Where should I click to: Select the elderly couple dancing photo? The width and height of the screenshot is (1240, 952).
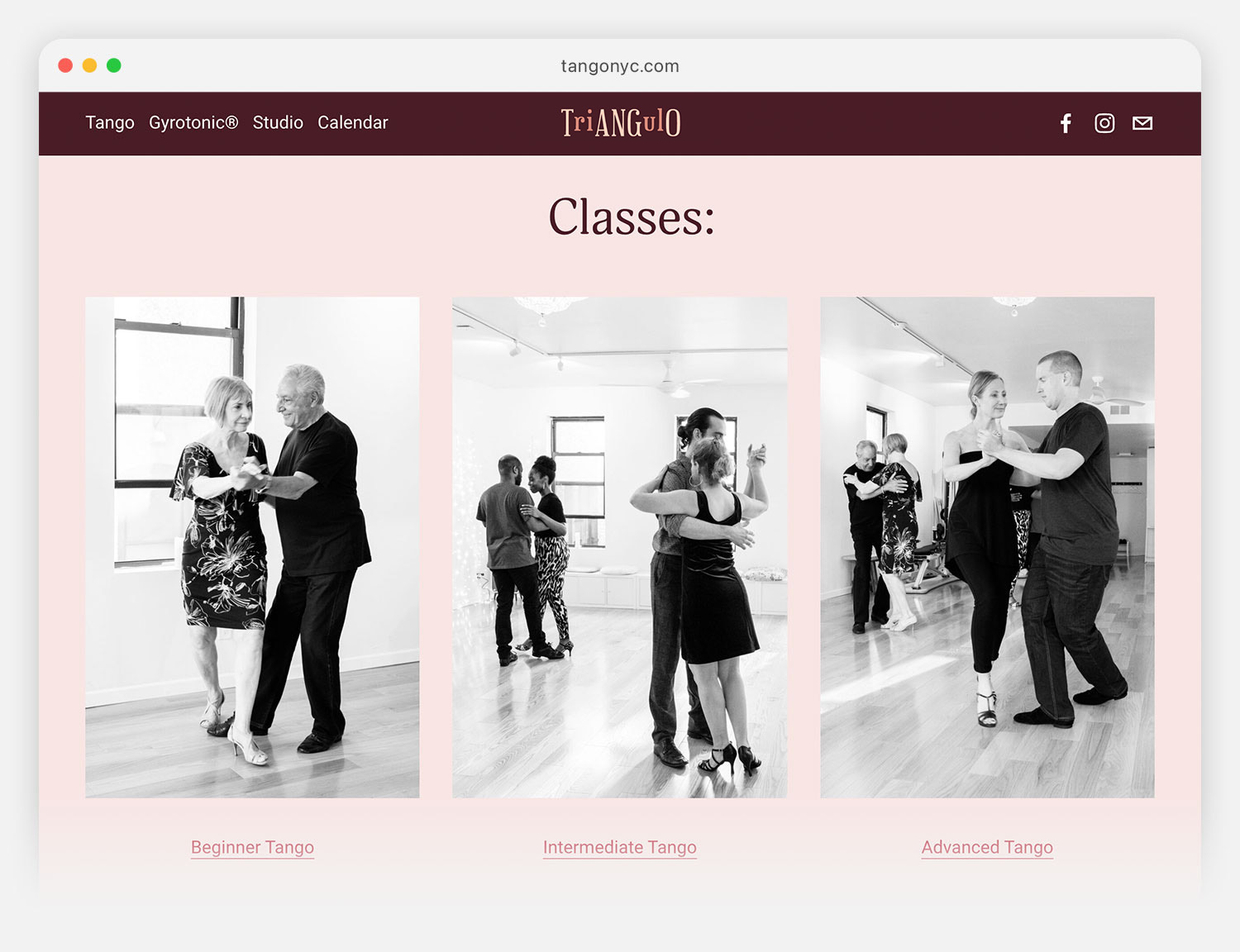[x=252, y=547]
